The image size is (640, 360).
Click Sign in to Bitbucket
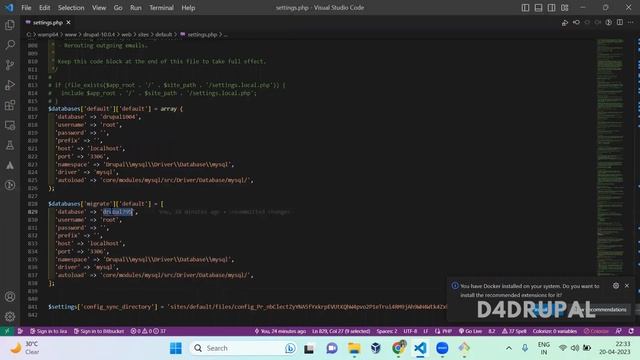(x=98, y=331)
